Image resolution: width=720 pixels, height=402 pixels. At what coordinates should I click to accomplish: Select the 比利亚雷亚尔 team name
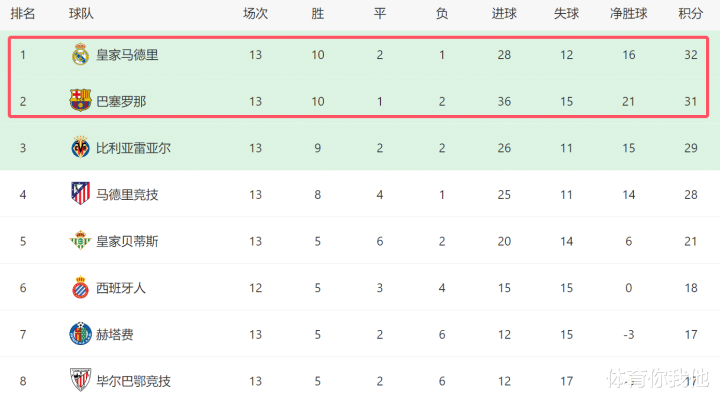133,148
